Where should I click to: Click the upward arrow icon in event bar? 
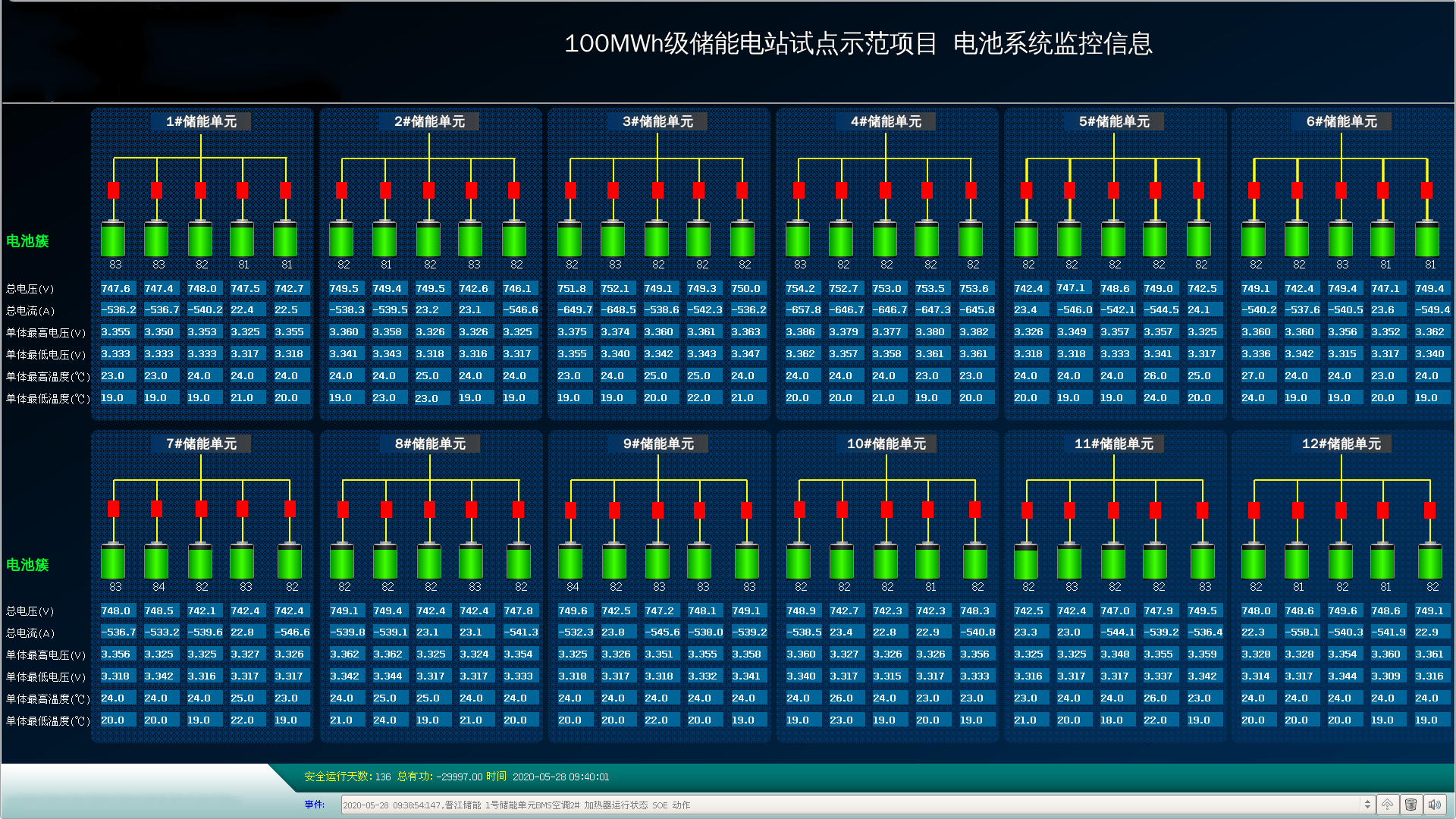(x=1387, y=805)
